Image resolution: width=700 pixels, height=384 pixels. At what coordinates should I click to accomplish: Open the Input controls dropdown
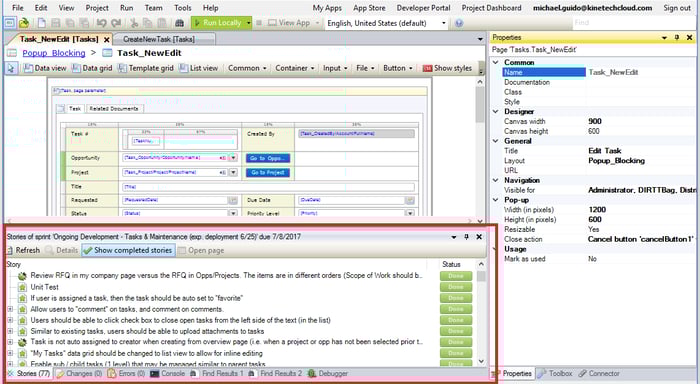335,68
